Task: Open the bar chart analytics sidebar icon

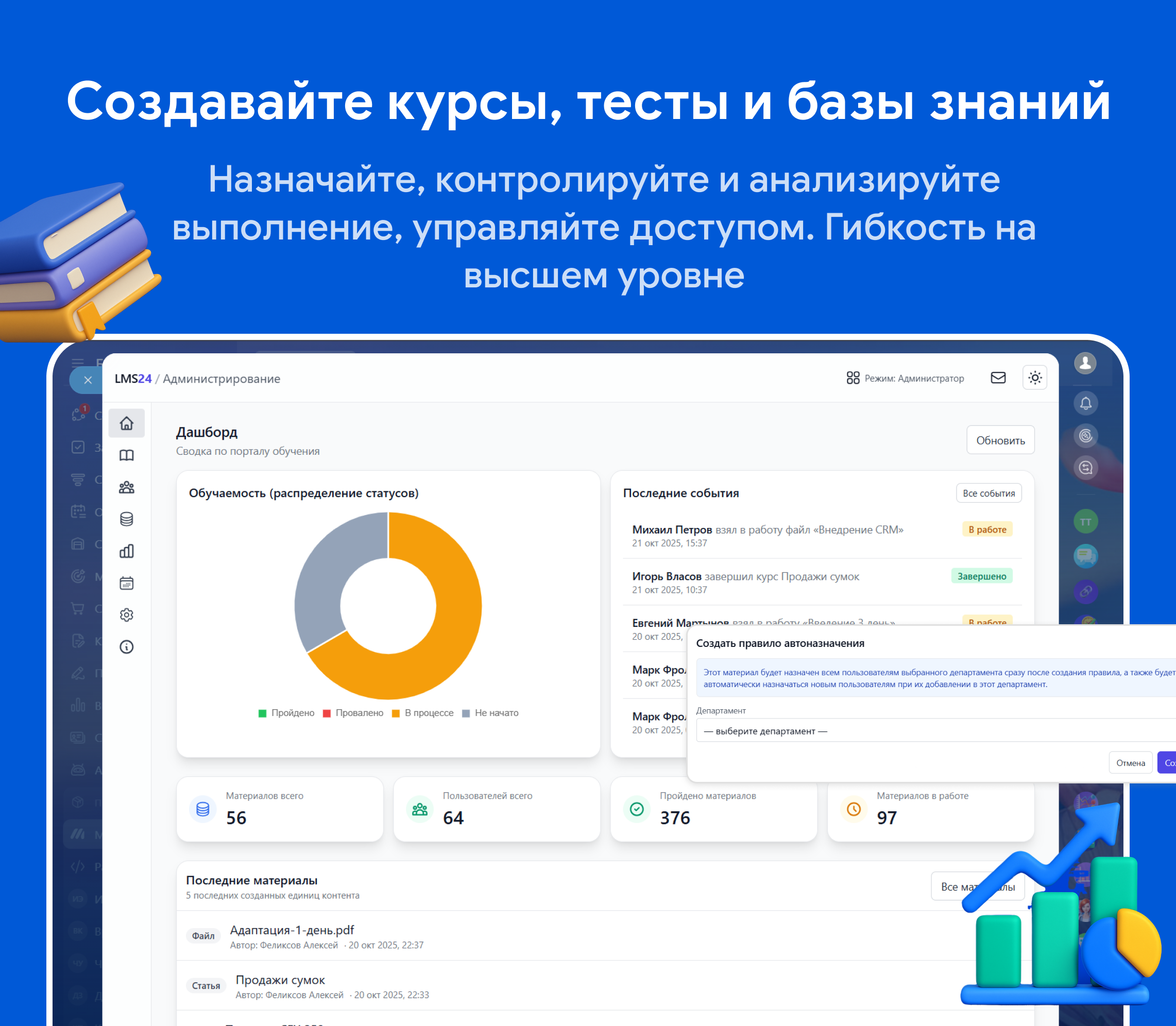Action: 127,551
